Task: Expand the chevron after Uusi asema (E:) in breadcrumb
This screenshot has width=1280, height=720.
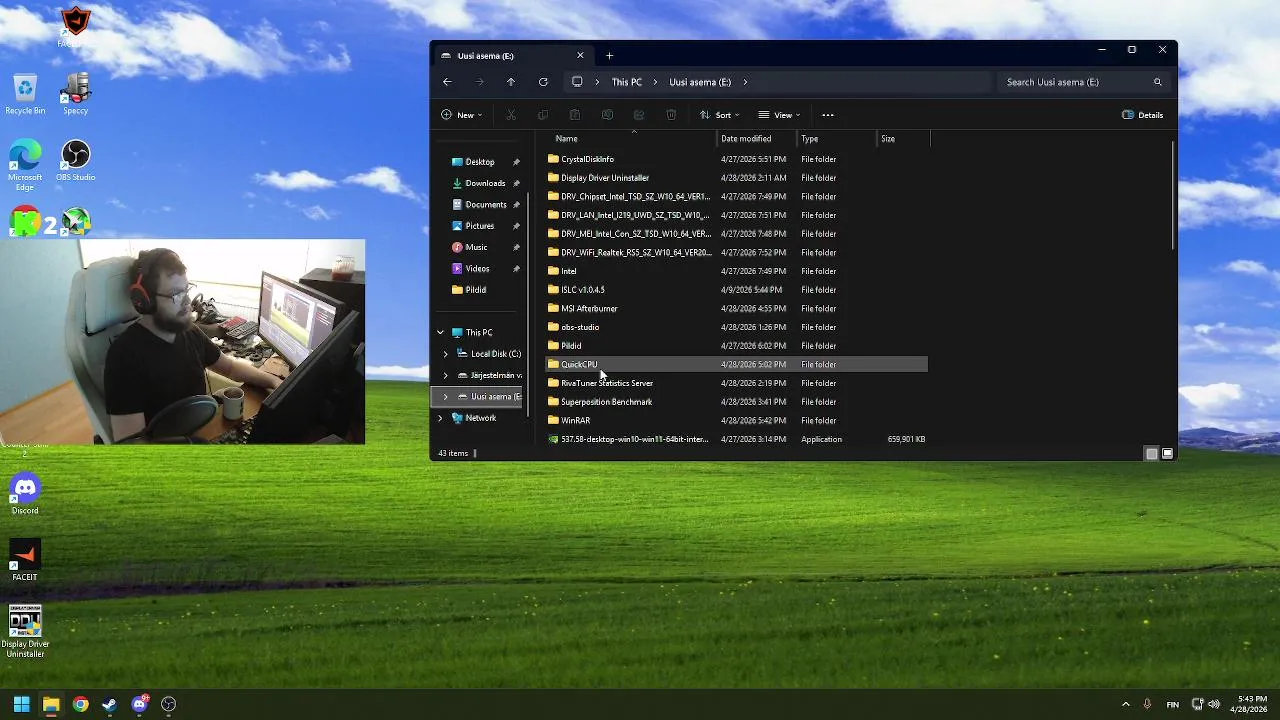Action: click(745, 82)
